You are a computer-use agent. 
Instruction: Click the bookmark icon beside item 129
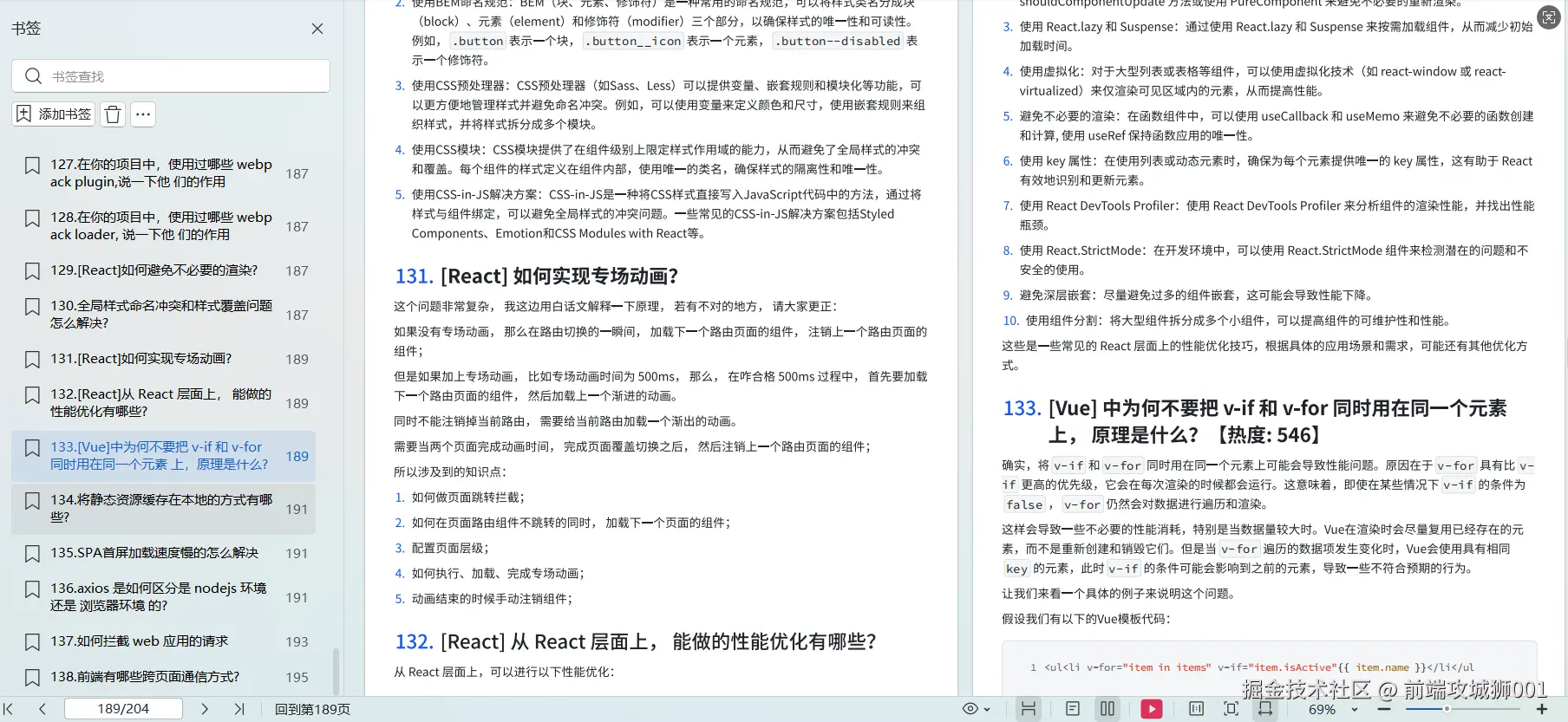[32, 271]
